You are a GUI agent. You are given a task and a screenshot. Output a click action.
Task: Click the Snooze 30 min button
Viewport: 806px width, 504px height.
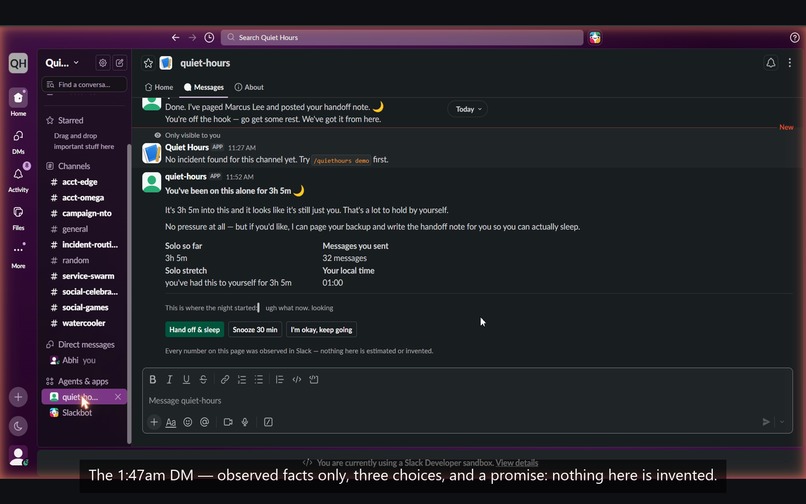[x=255, y=330]
